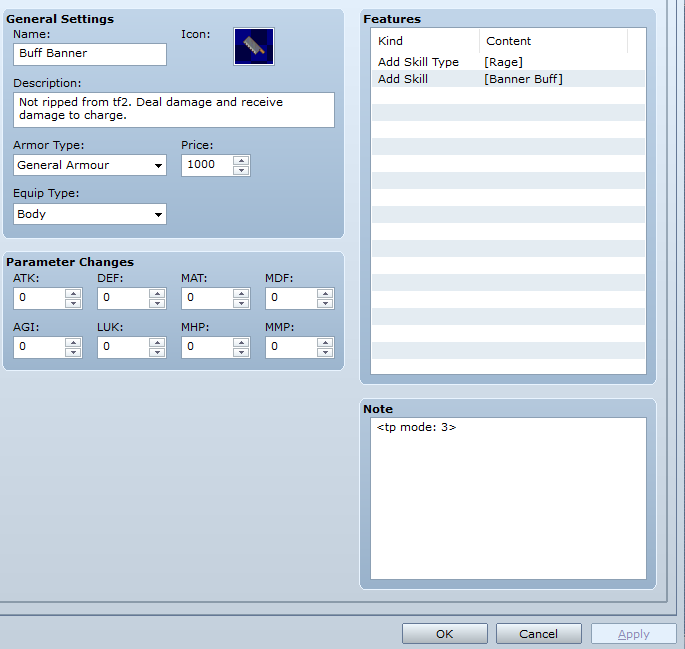Click the Price value field
This screenshot has width=685, height=649.
click(207, 165)
